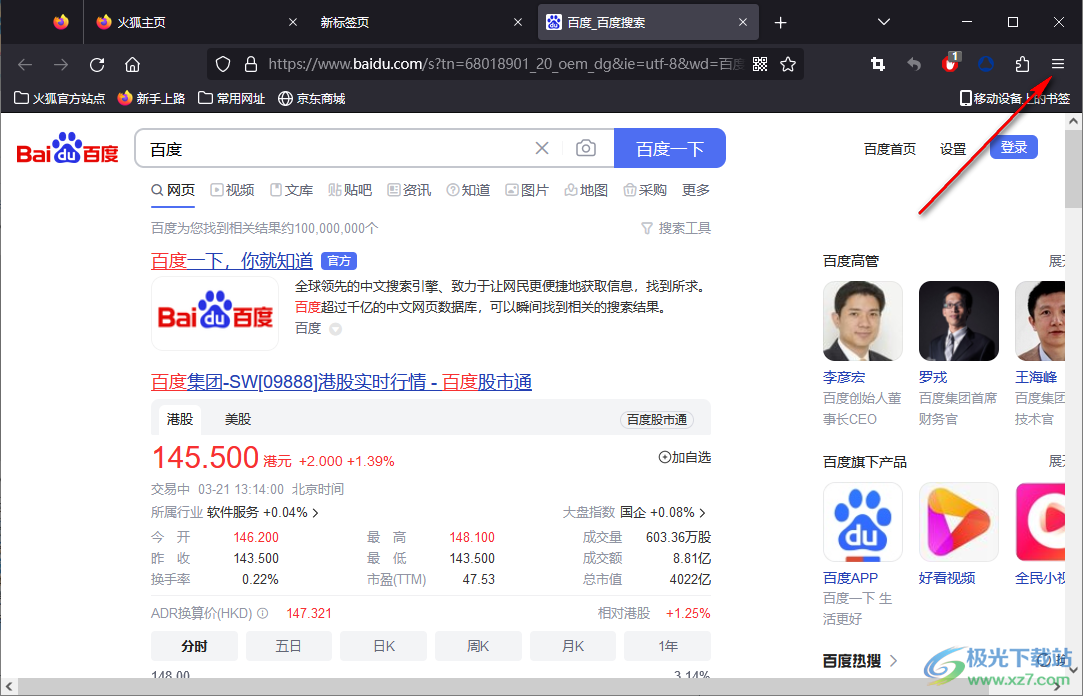Image resolution: width=1083 pixels, height=696 pixels.
Task: Reload the current page
Action: point(97,64)
